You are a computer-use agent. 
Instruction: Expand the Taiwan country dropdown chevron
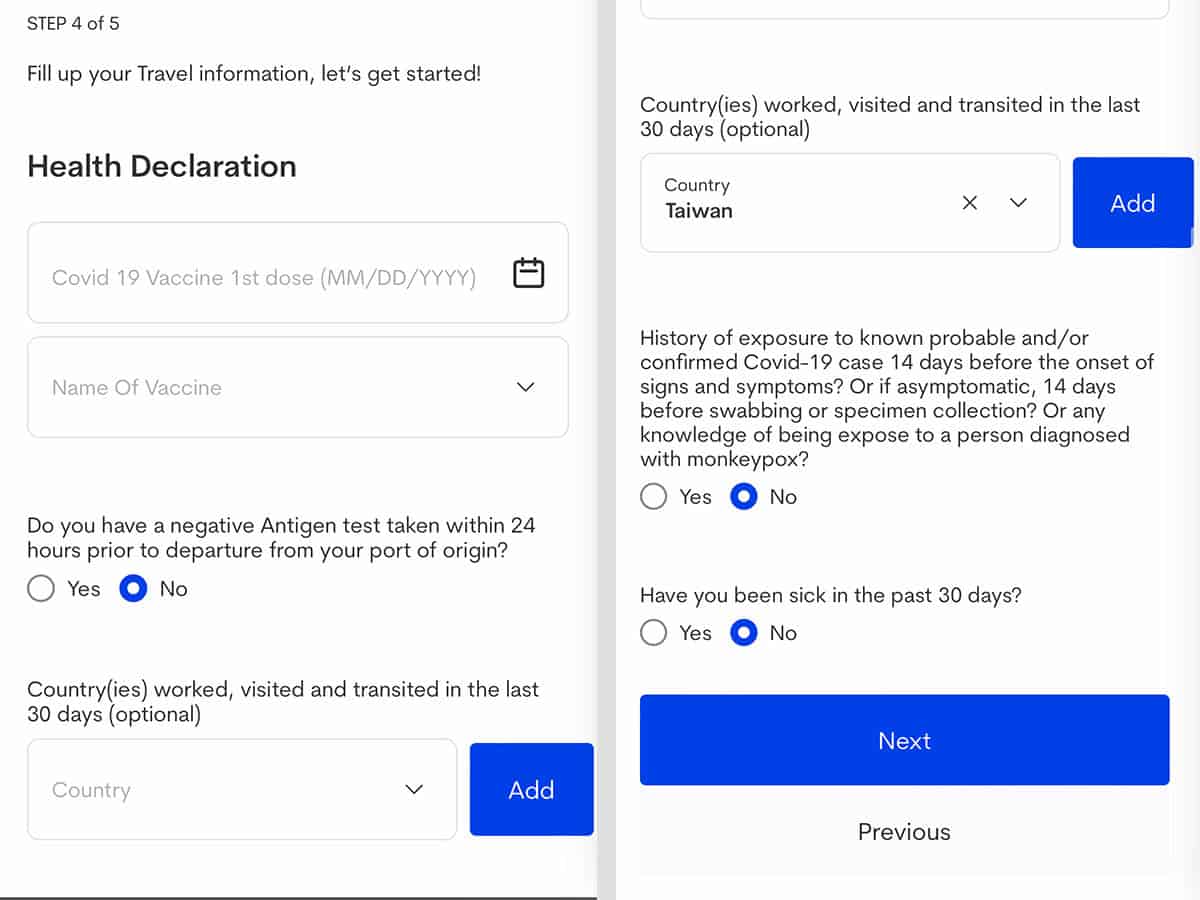click(1018, 203)
